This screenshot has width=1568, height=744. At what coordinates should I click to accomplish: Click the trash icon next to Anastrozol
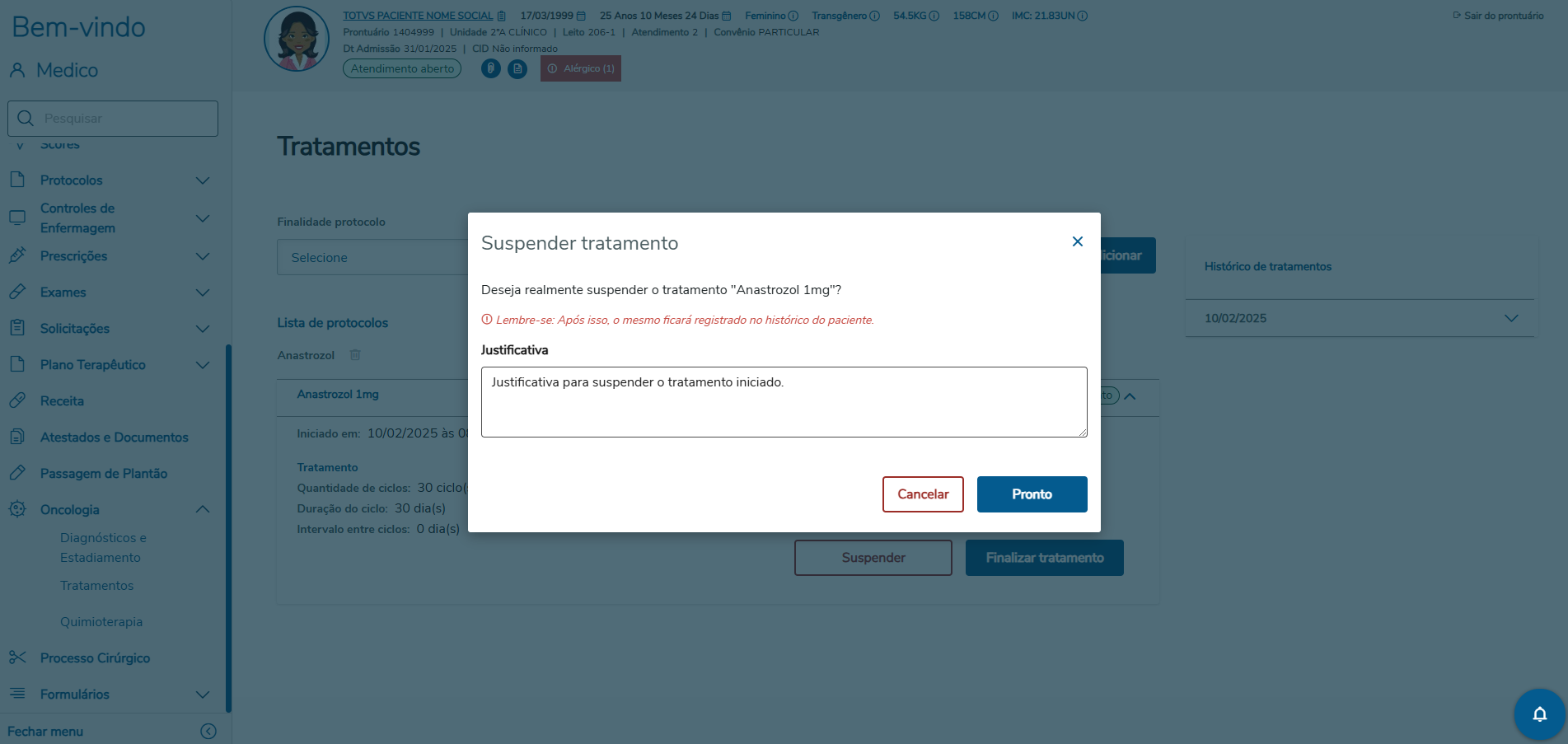(x=355, y=355)
